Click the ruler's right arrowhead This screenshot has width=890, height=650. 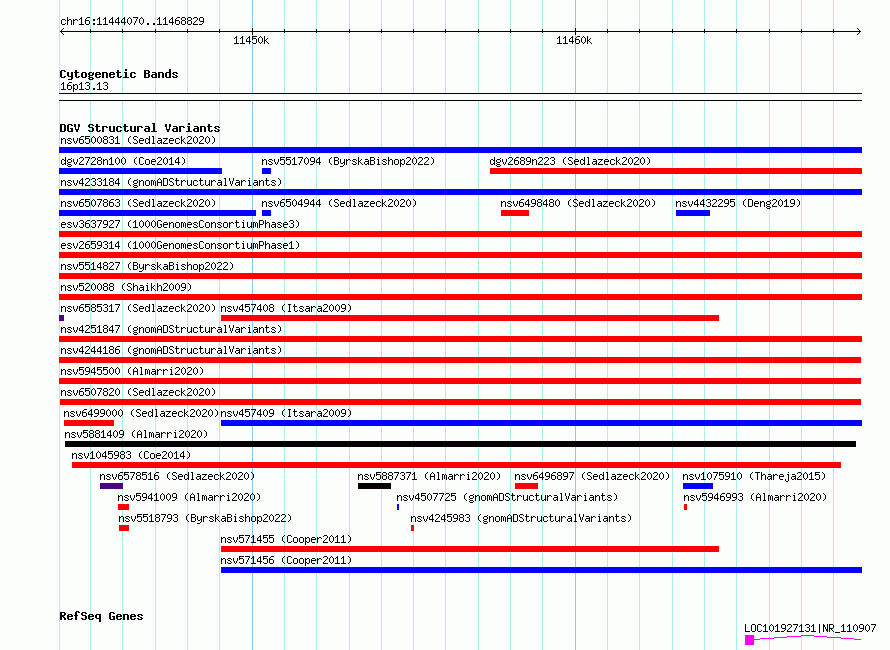click(x=858, y=32)
